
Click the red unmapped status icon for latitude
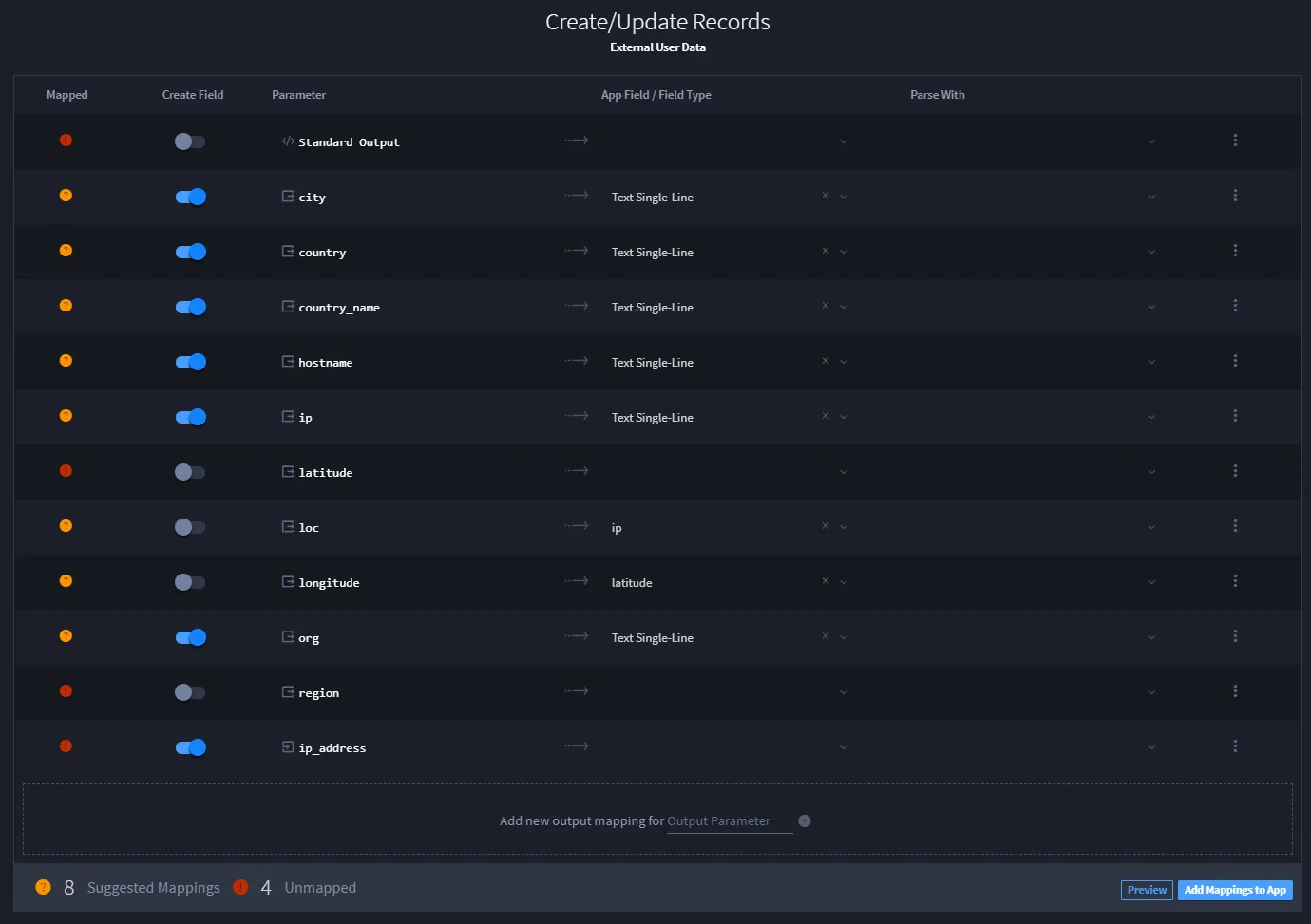click(x=66, y=471)
